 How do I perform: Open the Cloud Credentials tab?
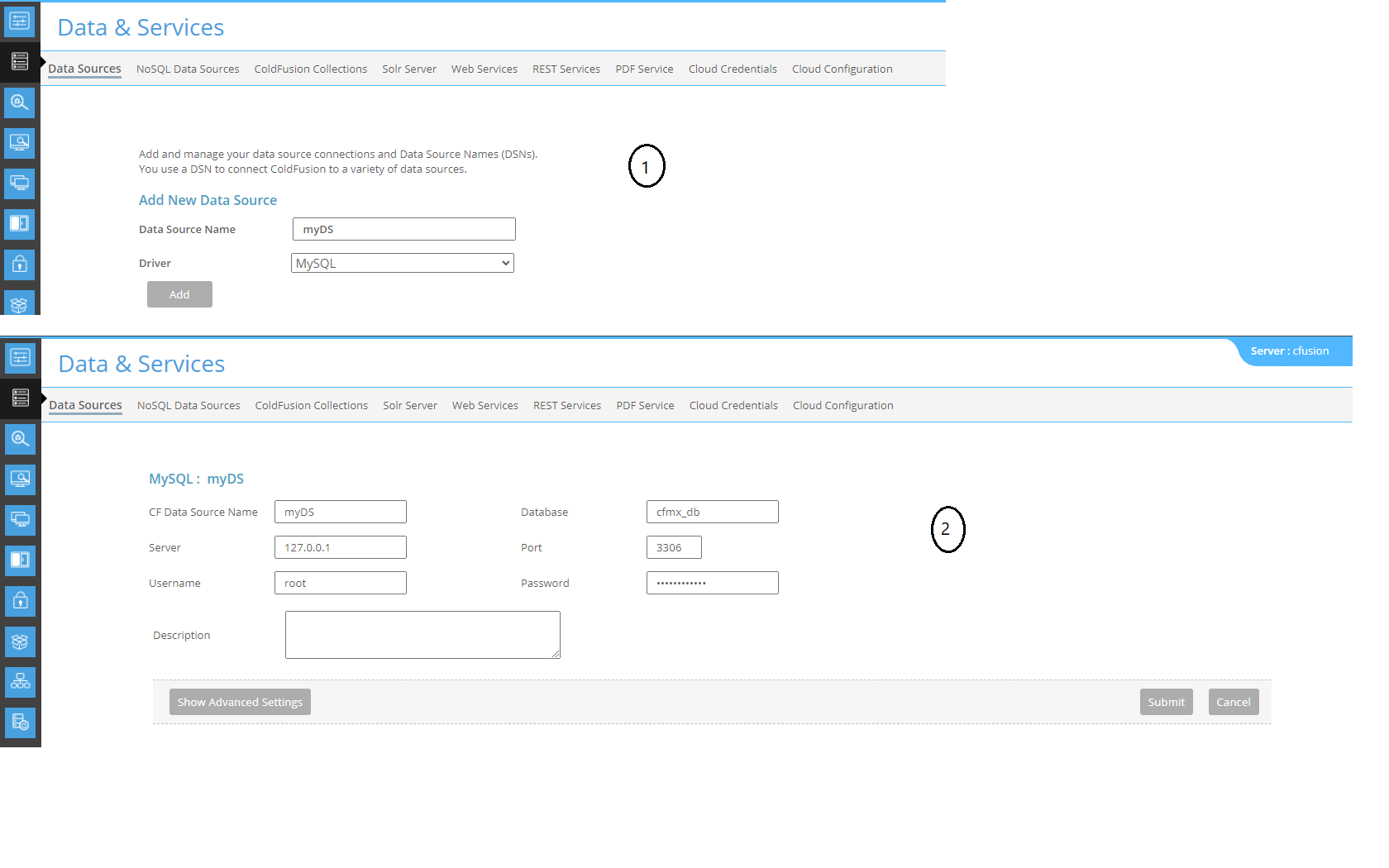click(733, 405)
